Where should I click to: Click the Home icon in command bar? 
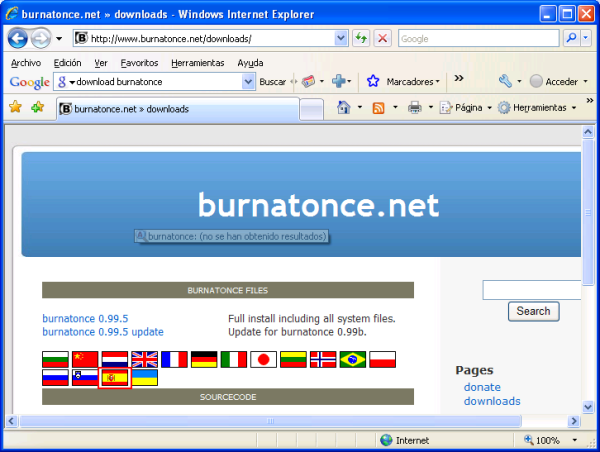tap(344, 107)
